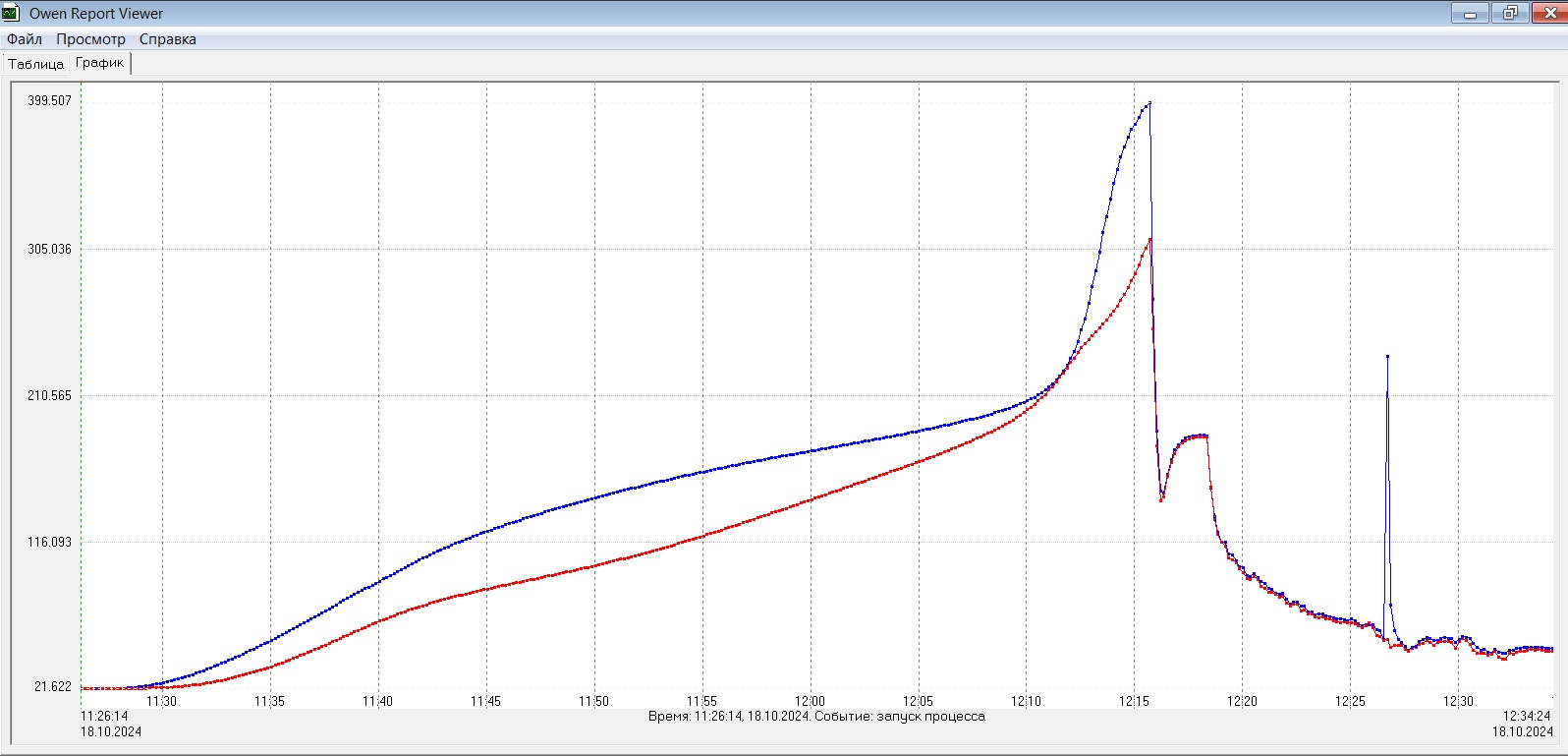The height and width of the screenshot is (756, 1568).
Task: Click the 21.622 y-axis value
Action: pyautogui.click(x=53, y=686)
